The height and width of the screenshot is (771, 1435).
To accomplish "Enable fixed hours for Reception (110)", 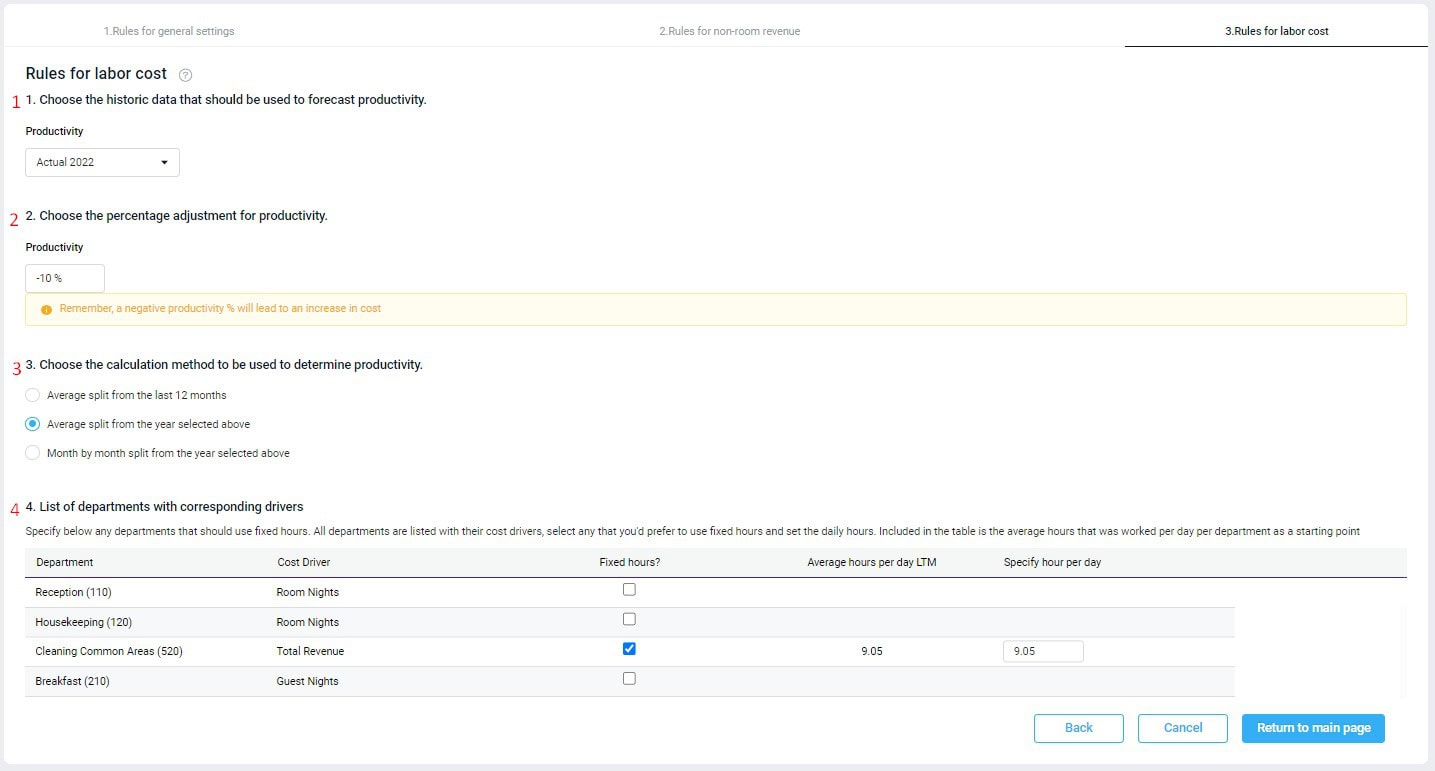I will [x=629, y=589].
